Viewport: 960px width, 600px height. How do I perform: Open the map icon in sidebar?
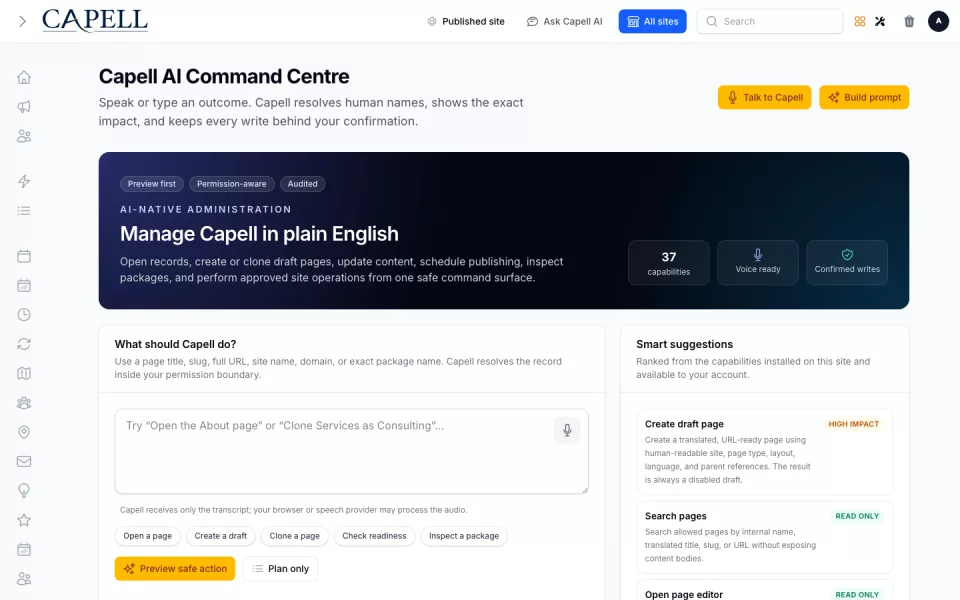24,373
